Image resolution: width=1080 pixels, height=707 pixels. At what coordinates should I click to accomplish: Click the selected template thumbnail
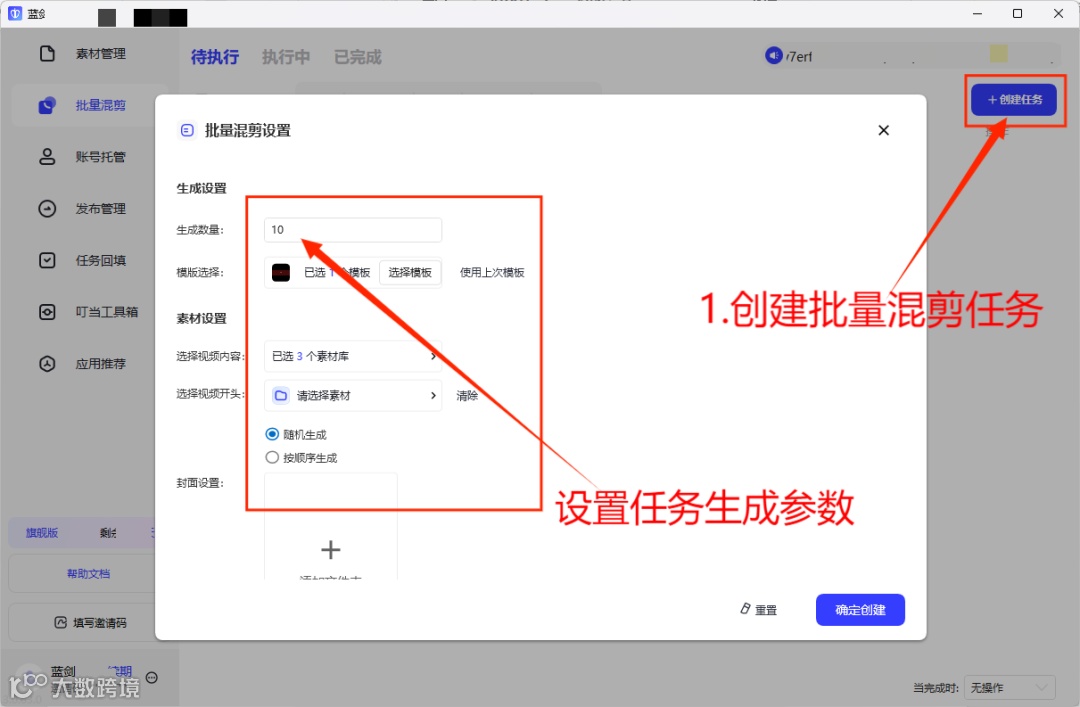pos(281,273)
